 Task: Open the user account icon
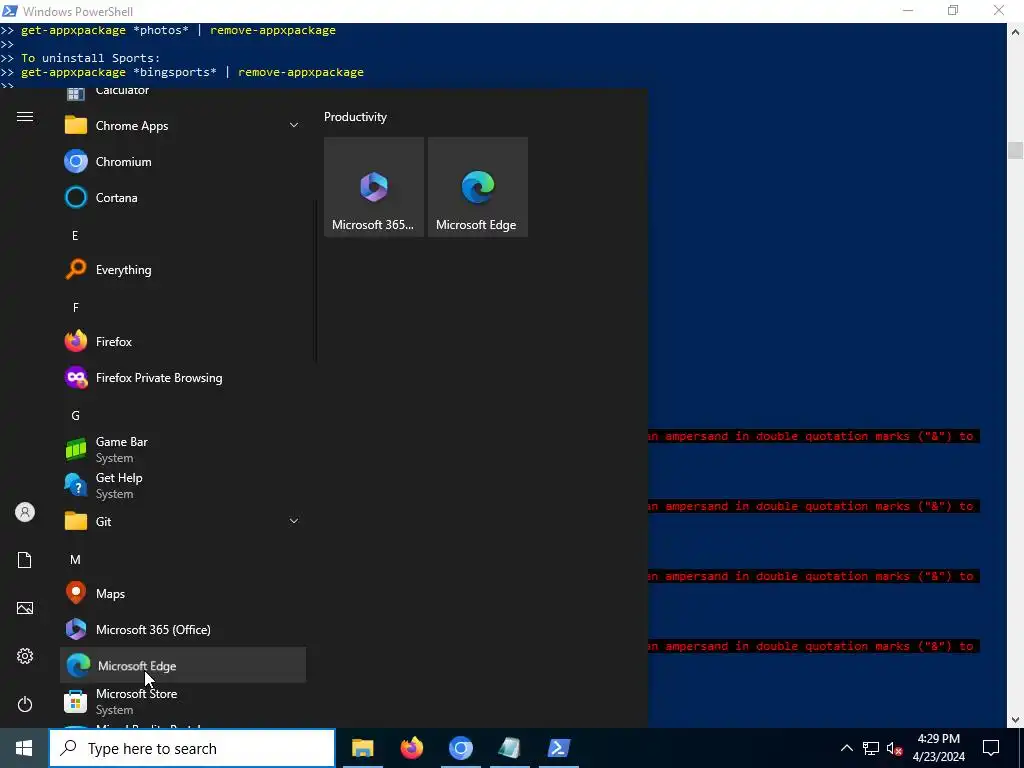(25, 512)
